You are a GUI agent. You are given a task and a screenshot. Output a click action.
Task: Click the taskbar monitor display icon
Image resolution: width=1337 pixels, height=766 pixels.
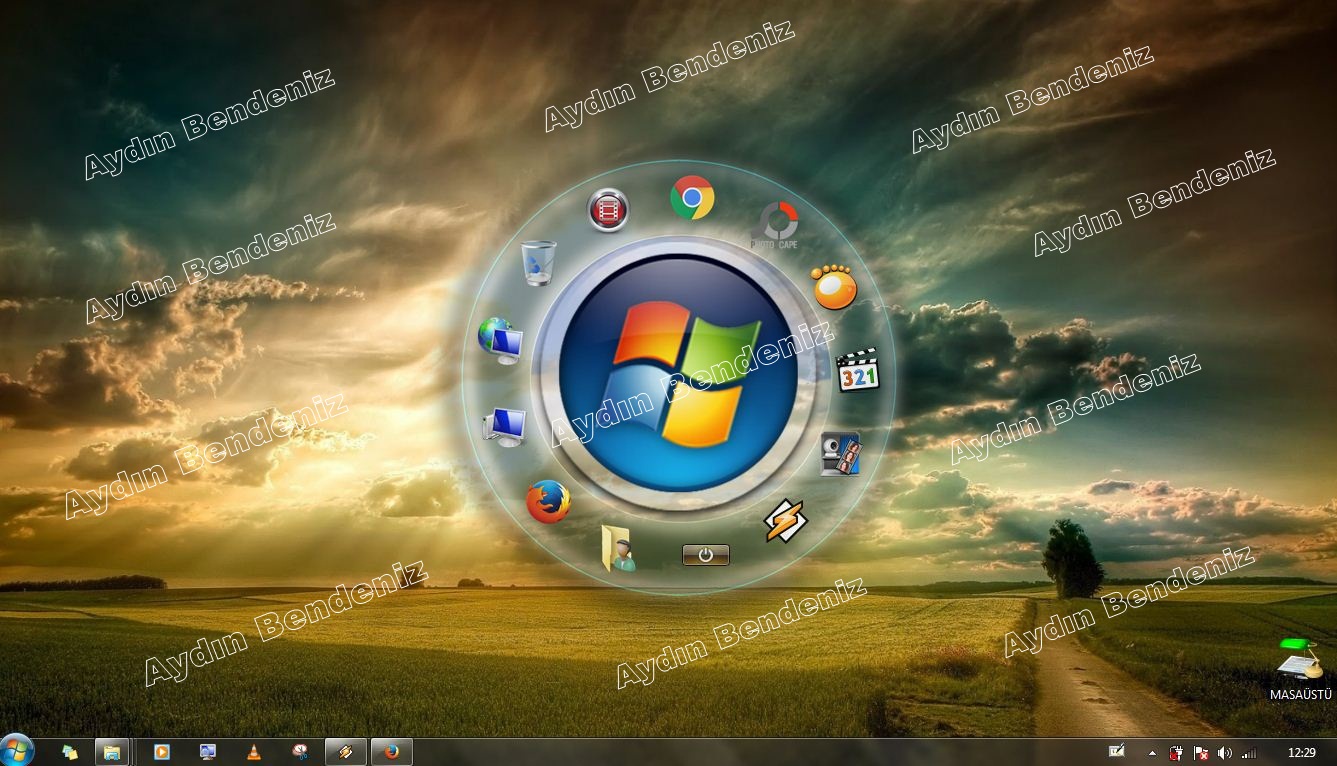(x=207, y=752)
